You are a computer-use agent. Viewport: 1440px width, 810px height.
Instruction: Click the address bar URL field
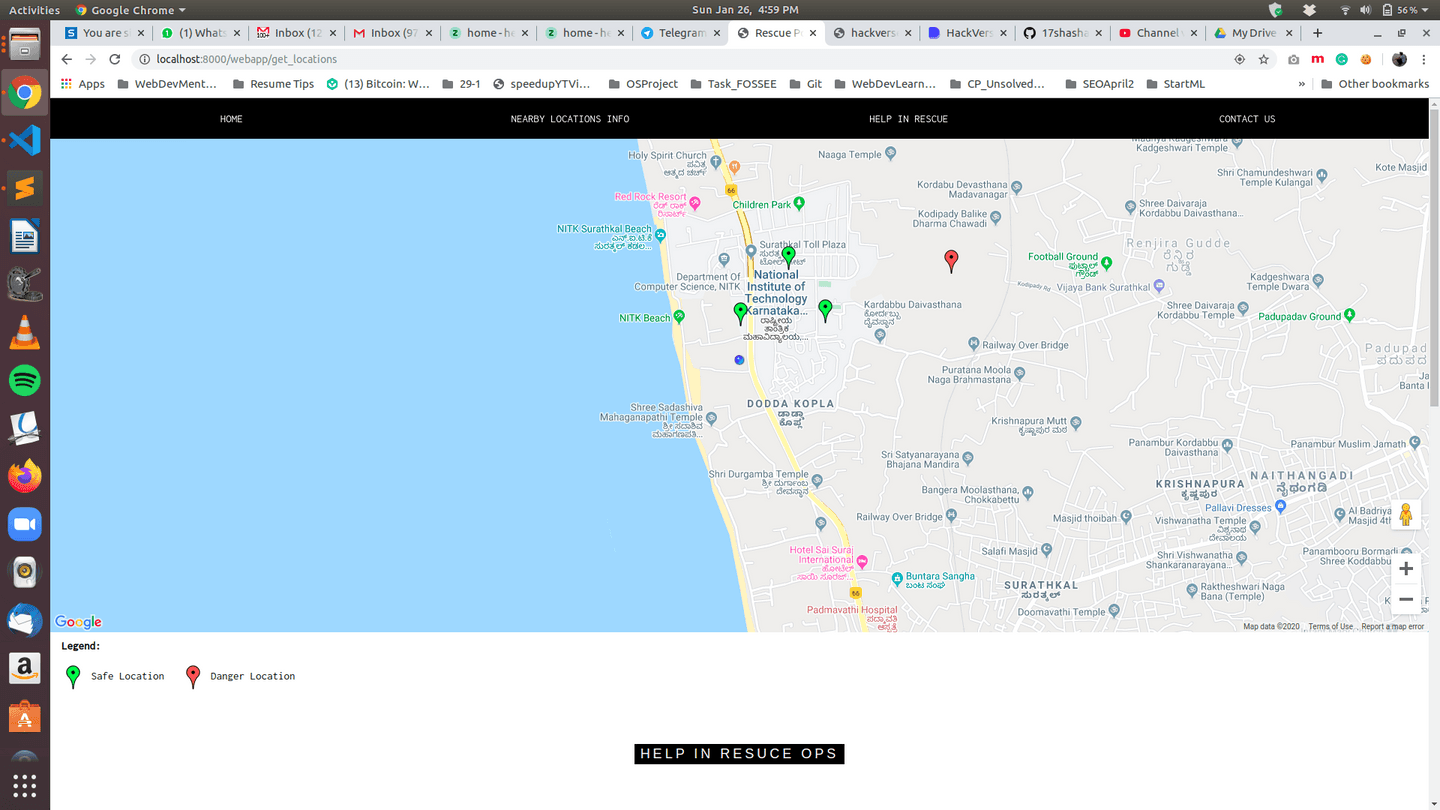click(680, 59)
